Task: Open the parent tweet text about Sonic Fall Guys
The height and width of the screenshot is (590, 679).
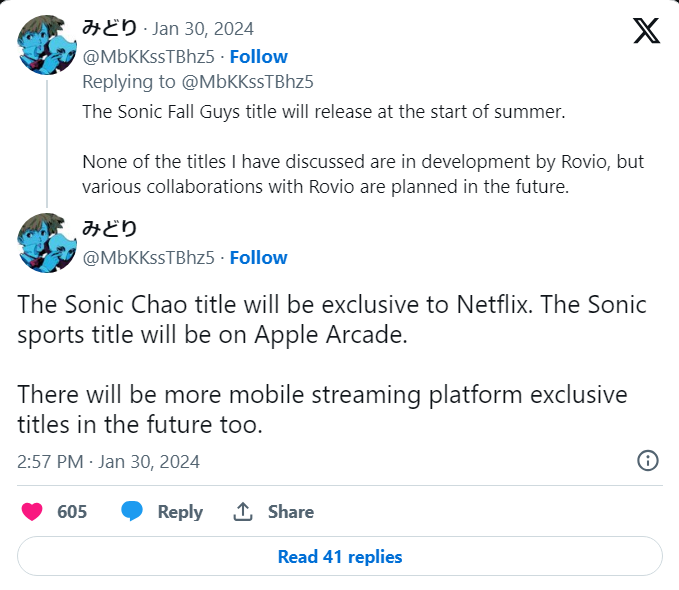Action: click(x=363, y=149)
